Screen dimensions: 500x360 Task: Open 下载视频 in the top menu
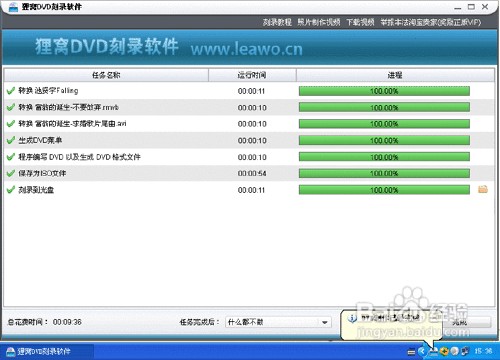point(360,22)
